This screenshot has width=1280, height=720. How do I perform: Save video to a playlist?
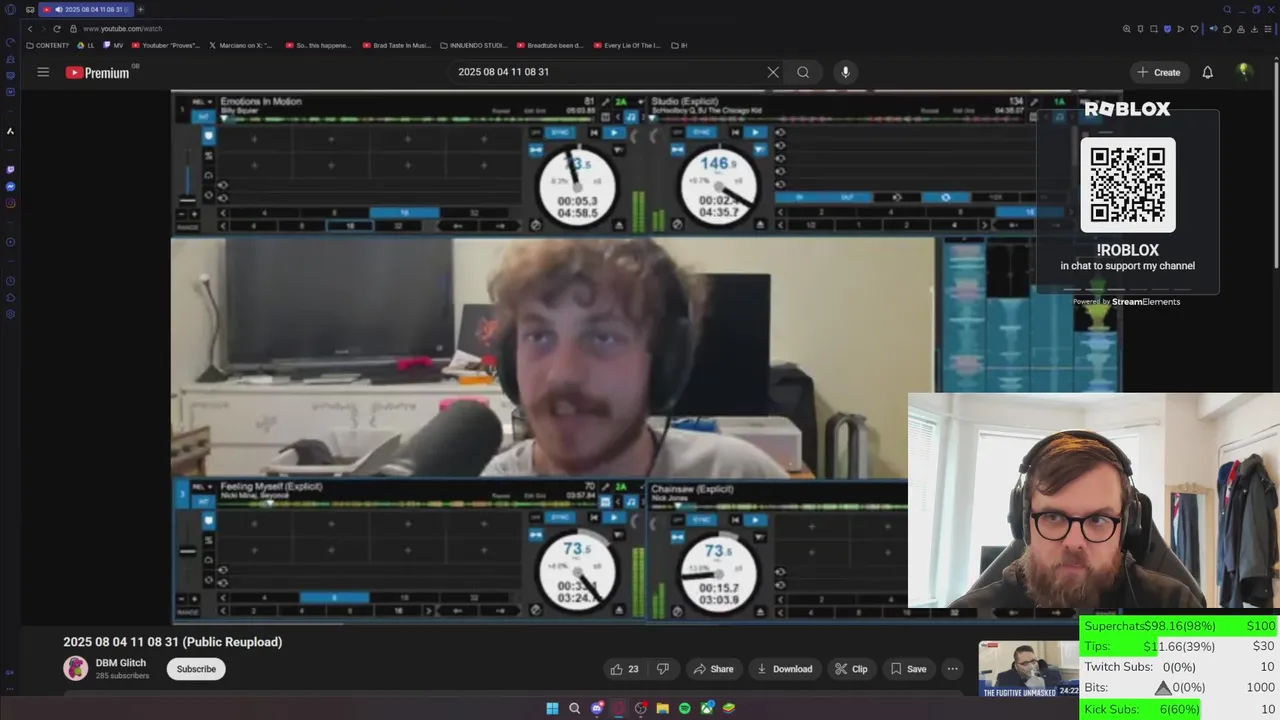908,669
